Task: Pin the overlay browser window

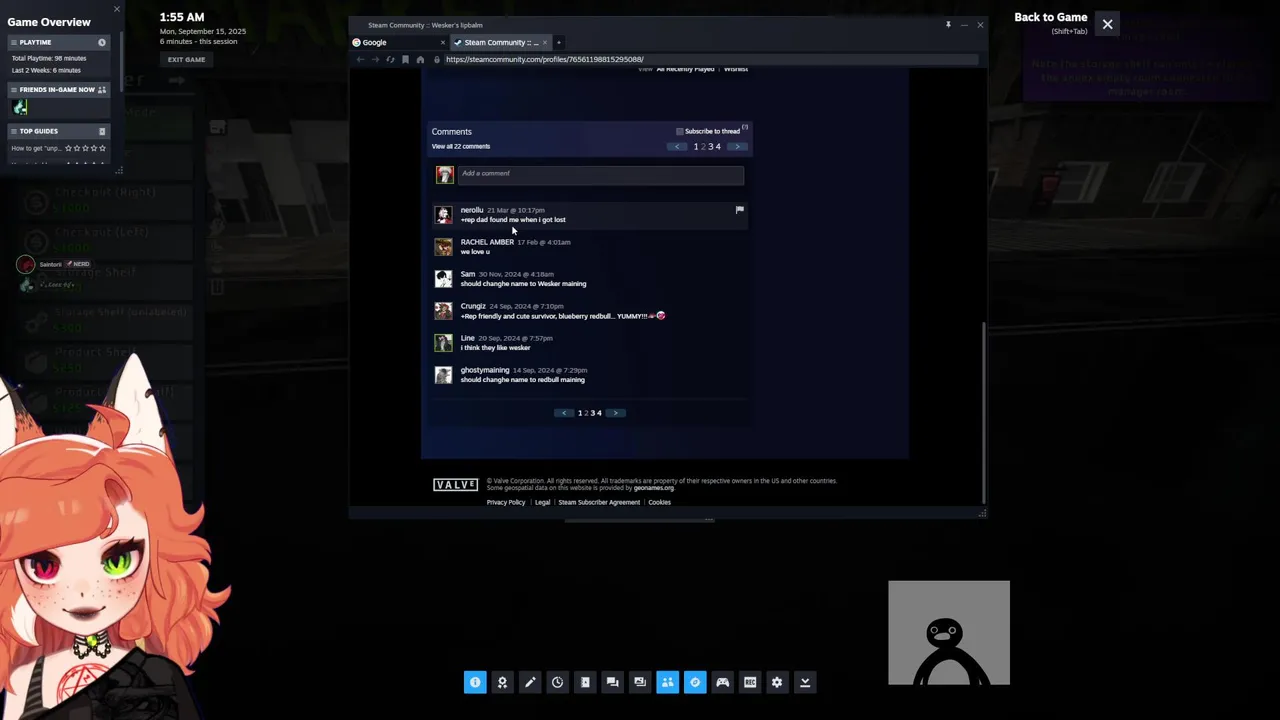Action: click(x=948, y=24)
